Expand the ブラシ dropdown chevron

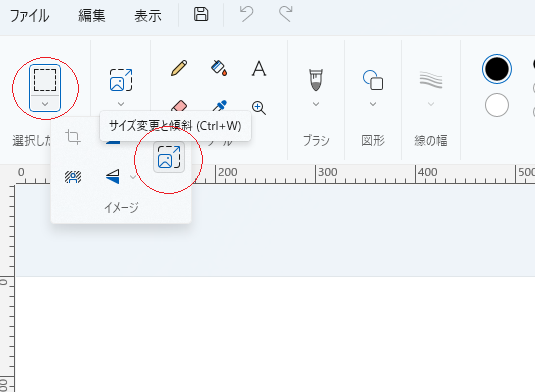pos(316,104)
